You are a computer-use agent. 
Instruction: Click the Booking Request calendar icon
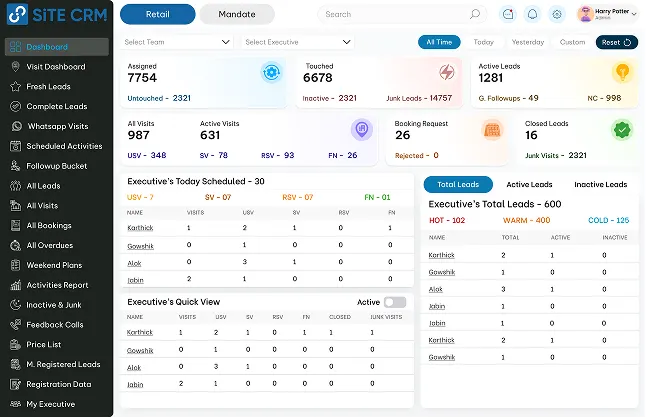click(x=492, y=130)
